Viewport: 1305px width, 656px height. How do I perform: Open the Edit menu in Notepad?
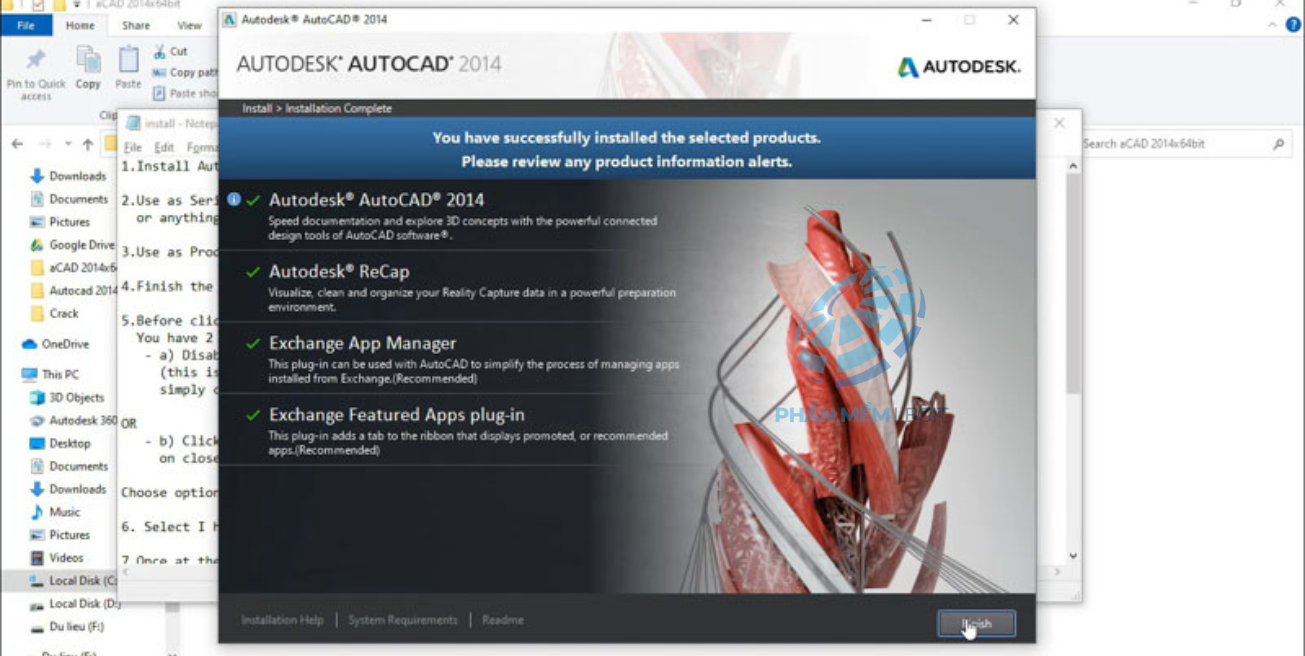[164, 147]
